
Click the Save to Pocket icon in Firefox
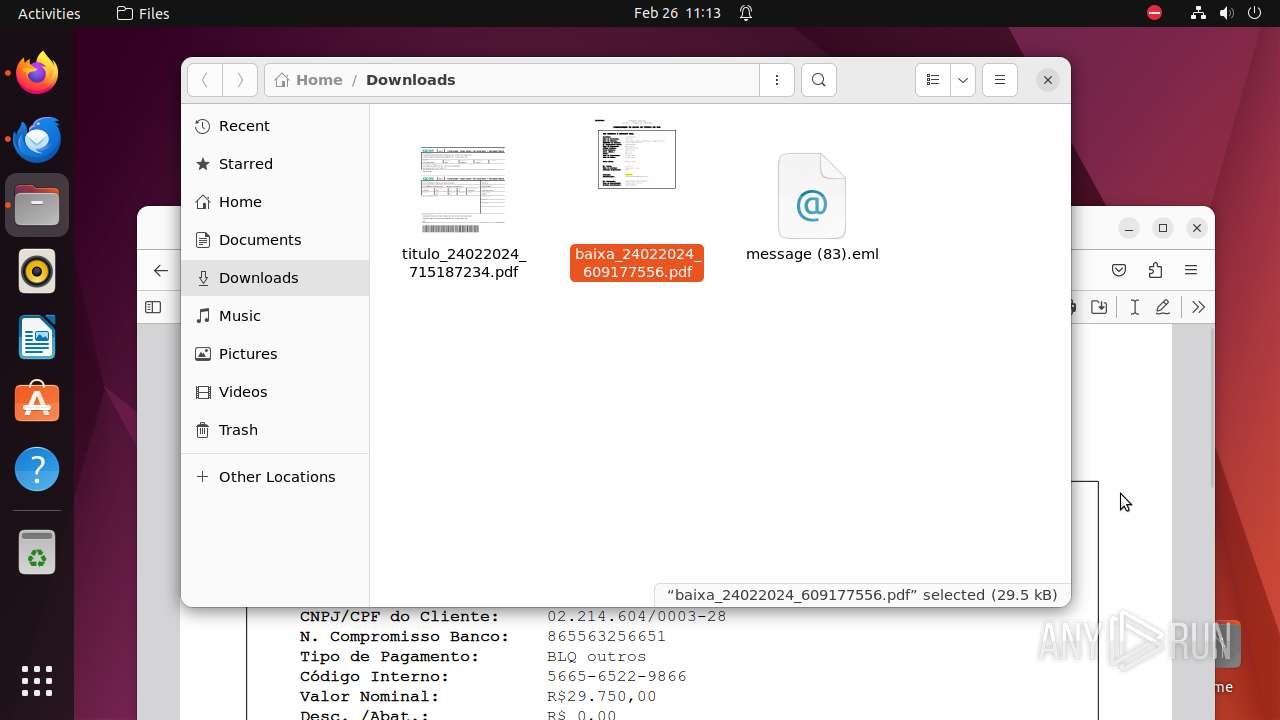click(1119, 270)
